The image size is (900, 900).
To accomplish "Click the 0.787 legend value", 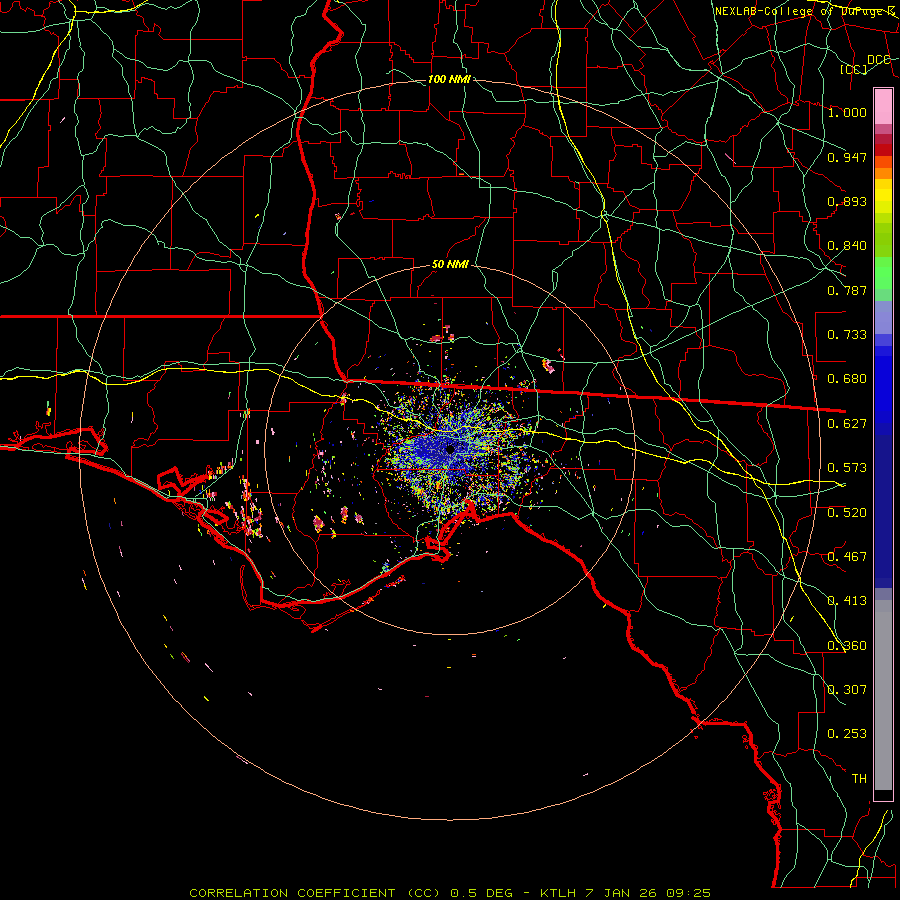I will click(x=847, y=290).
